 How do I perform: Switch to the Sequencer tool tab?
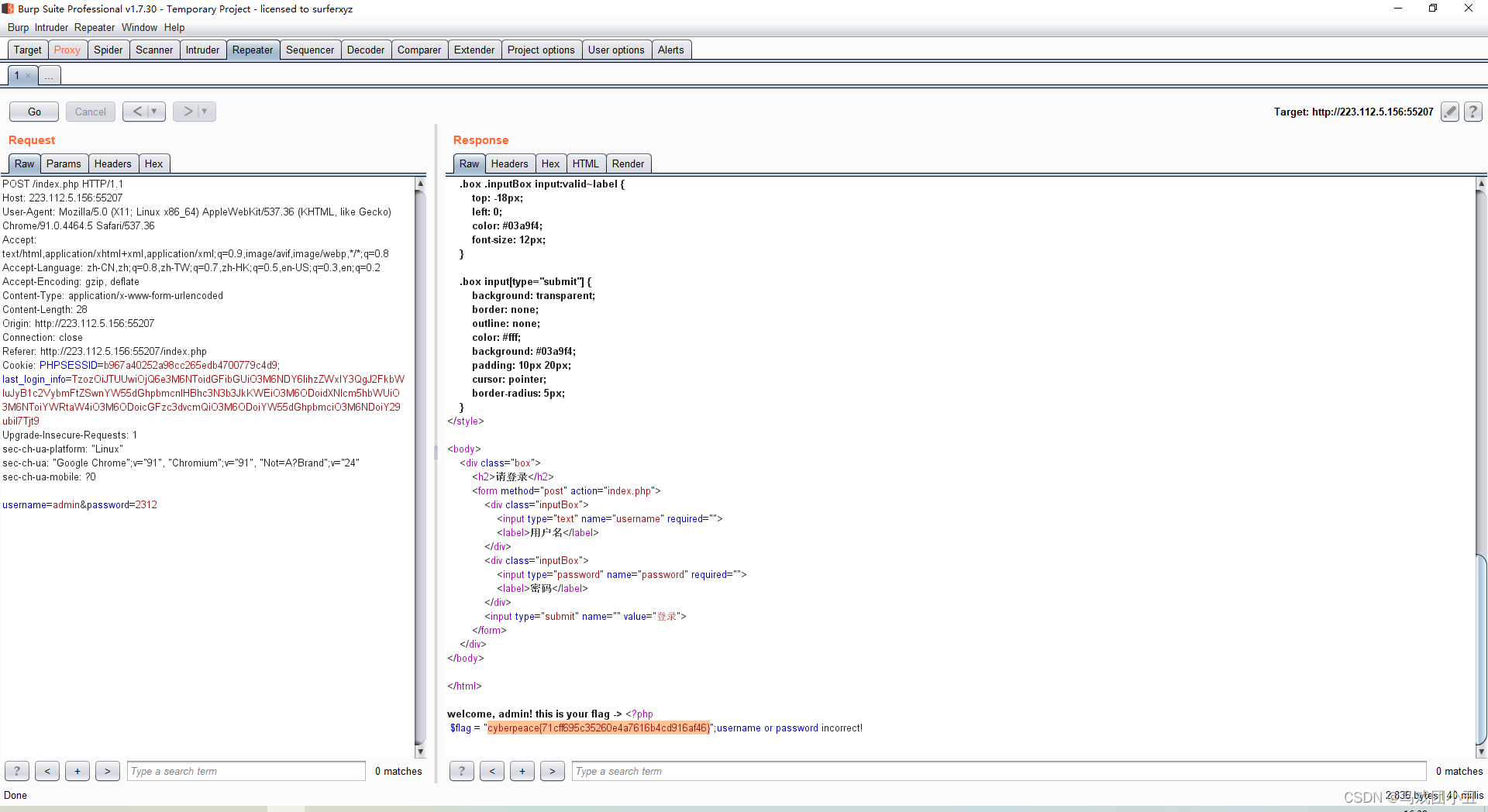(310, 50)
